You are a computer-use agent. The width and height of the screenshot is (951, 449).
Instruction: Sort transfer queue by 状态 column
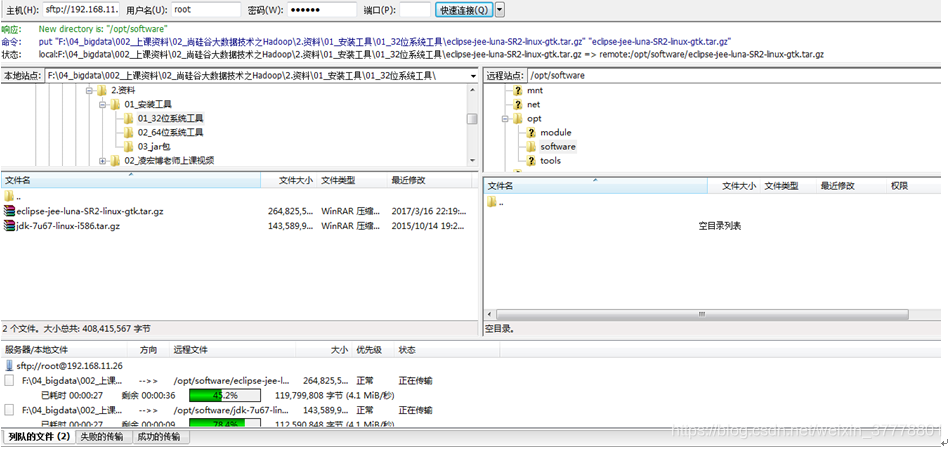pos(446,349)
